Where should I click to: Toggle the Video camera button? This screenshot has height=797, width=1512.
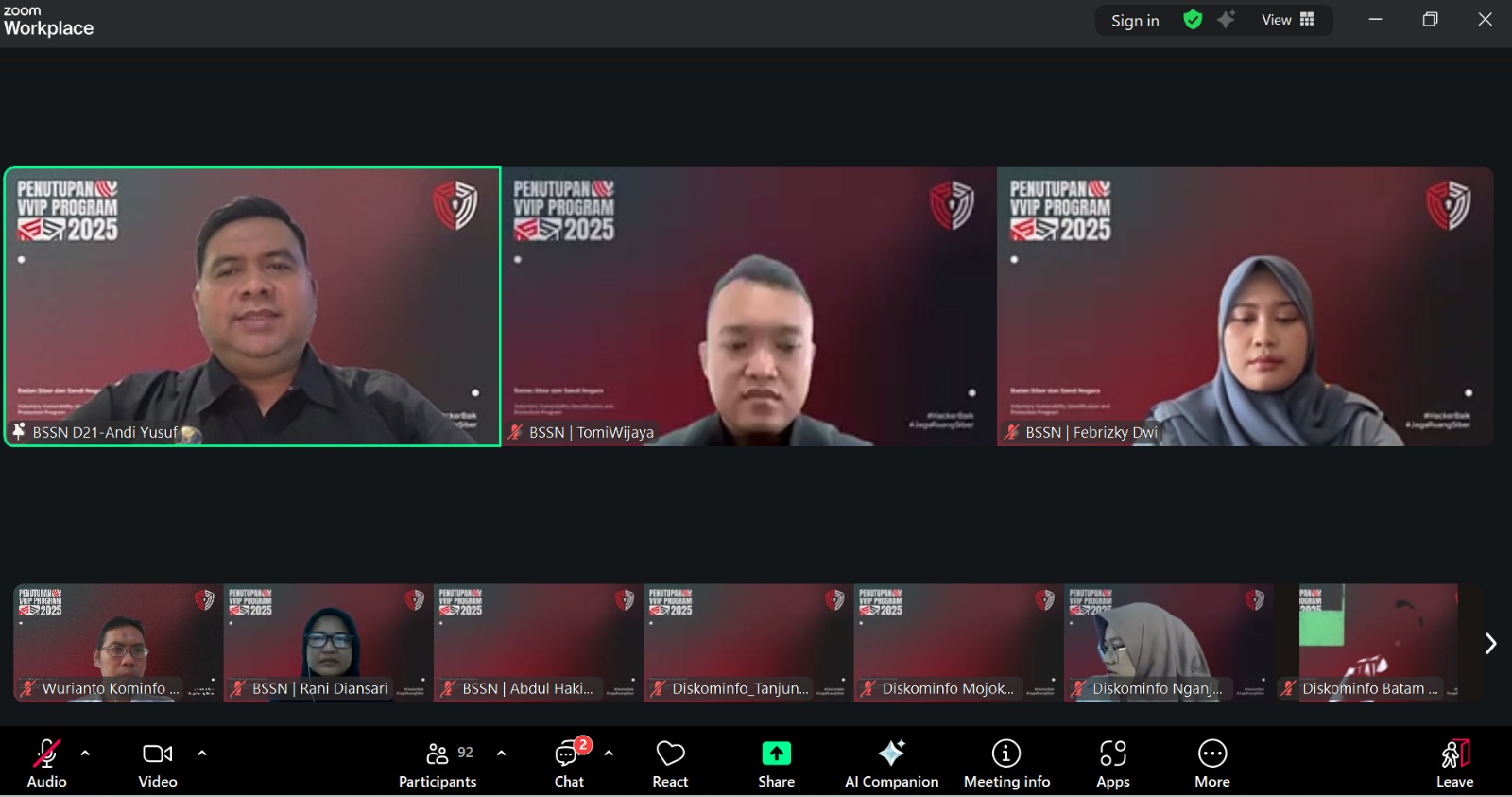[x=157, y=762]
